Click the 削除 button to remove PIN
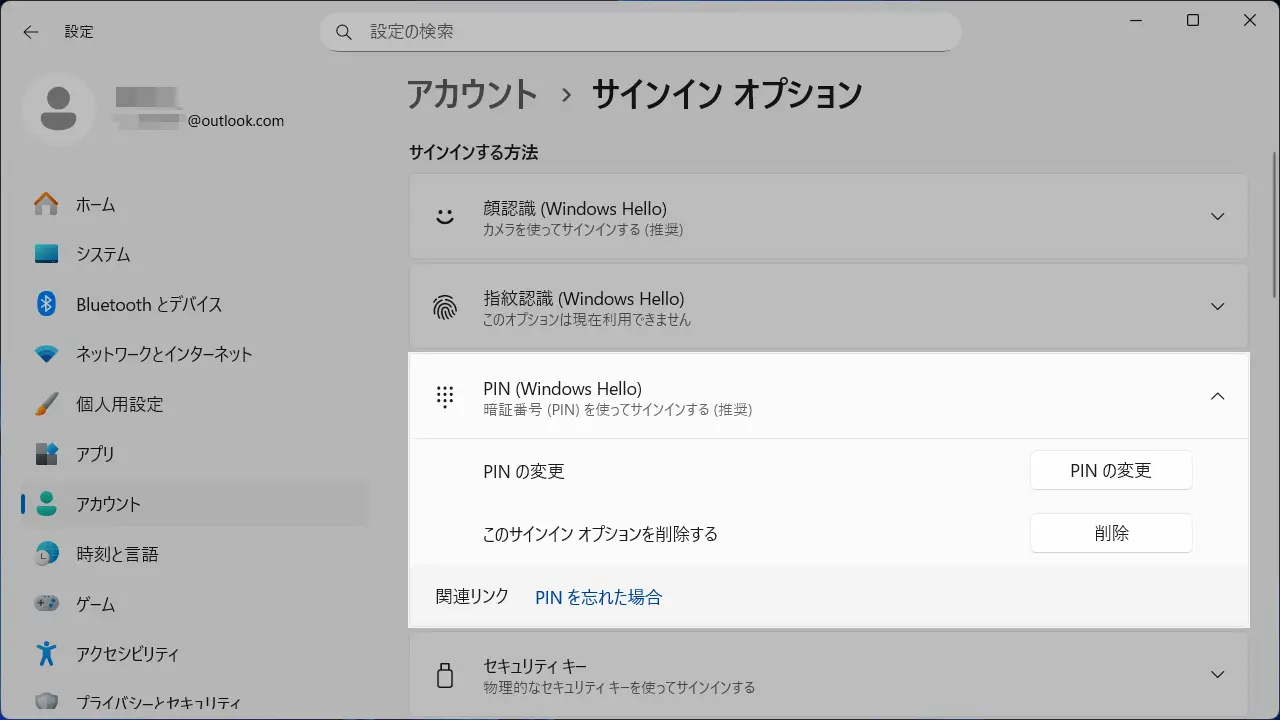The image size is (1280, 720). (x=1110, y=533)
